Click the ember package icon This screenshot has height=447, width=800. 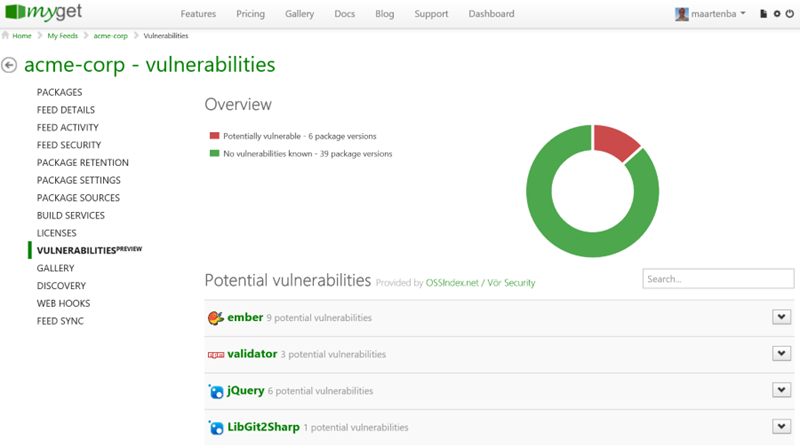pos(215,318)
